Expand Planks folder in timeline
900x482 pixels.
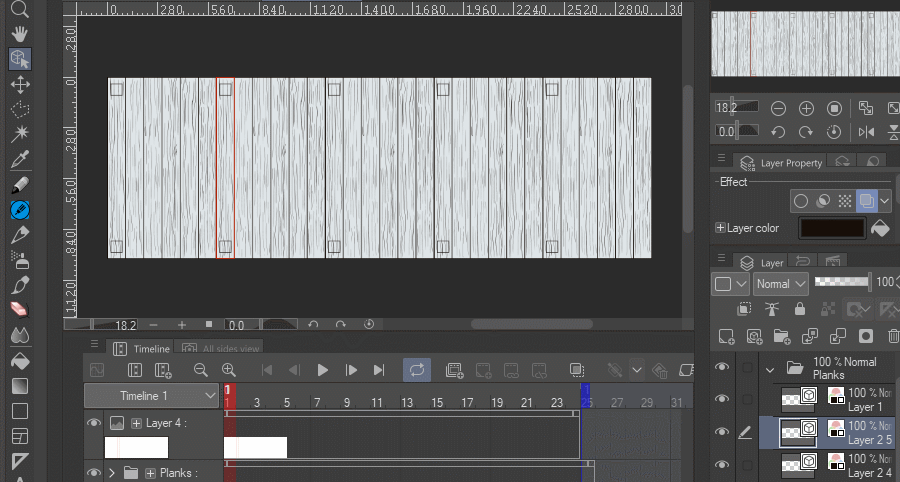(x=112, y=473)
